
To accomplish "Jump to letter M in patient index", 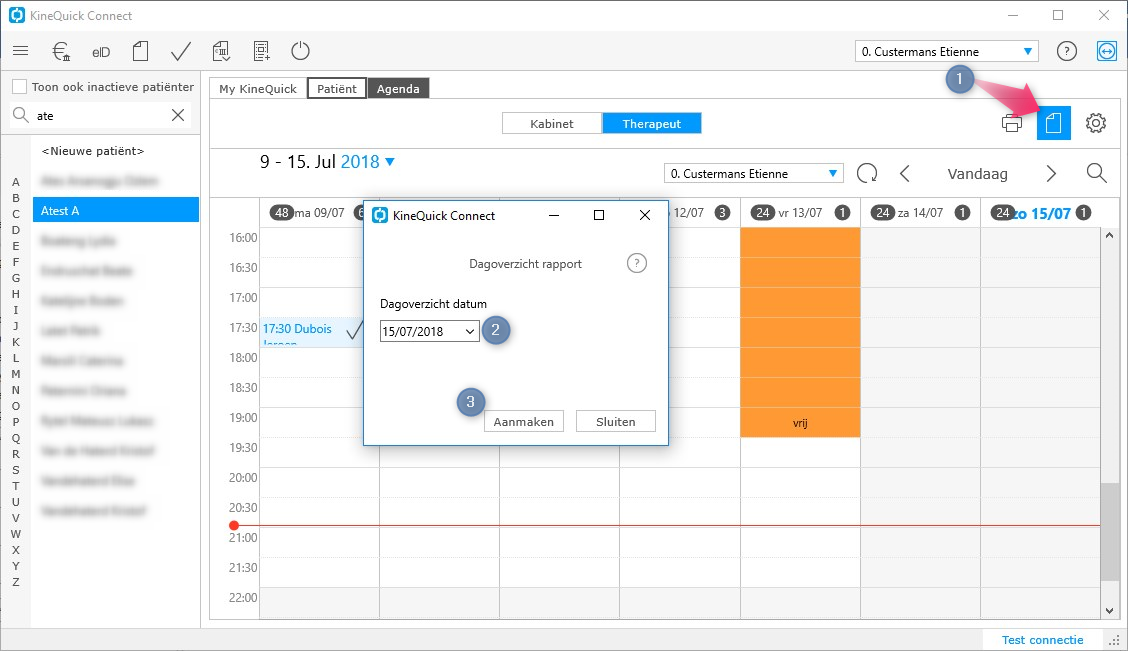I will [16, 374].
